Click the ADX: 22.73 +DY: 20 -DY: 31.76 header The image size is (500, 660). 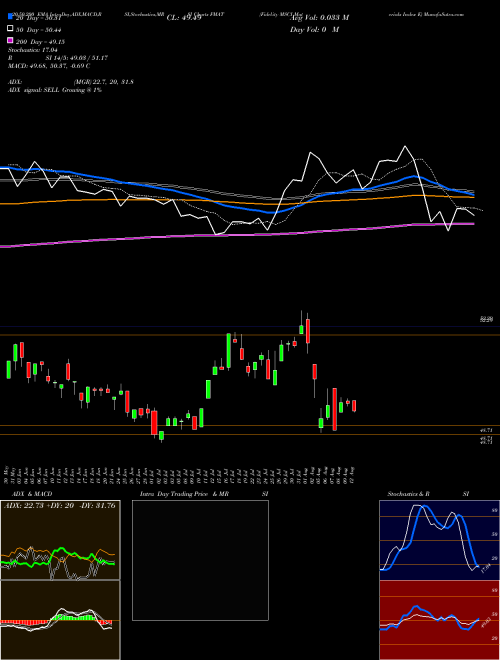click(x=60, y=505)
